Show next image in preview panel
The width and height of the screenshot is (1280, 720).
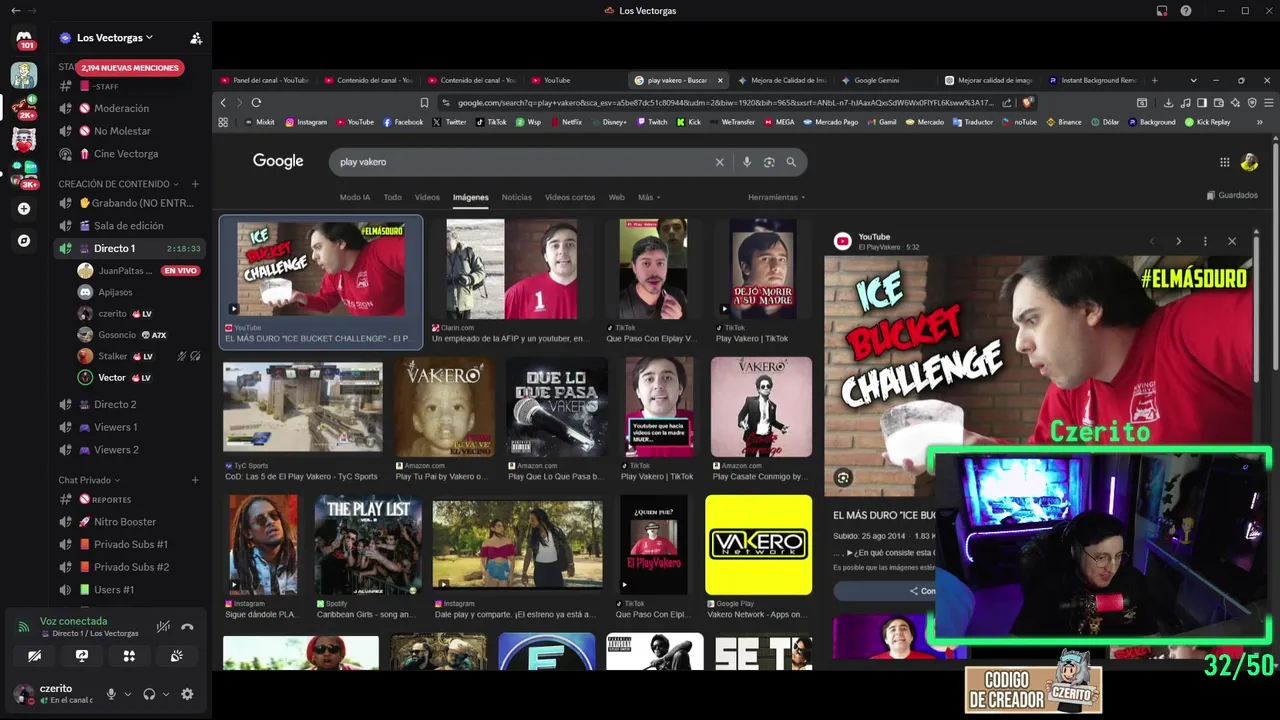(1178, 241)
